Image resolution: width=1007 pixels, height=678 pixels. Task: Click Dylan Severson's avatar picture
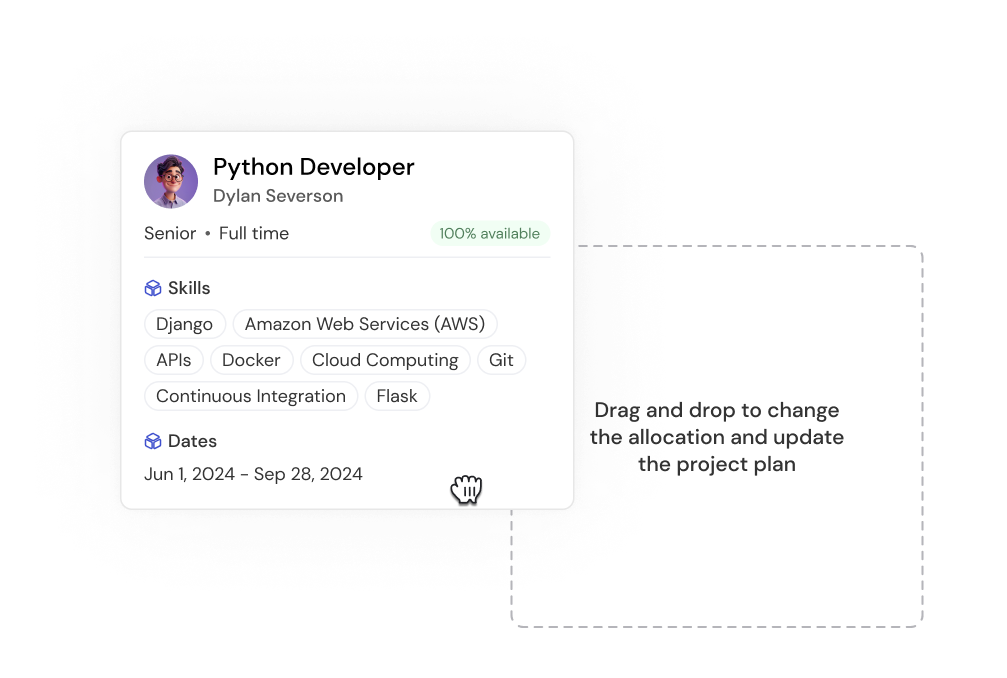[171, 181]
